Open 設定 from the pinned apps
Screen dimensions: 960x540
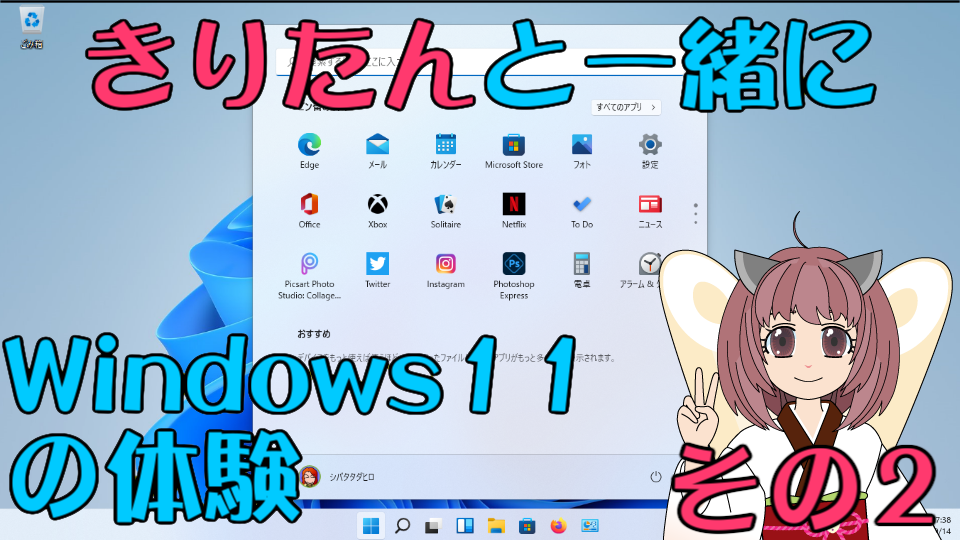pyautogui.click(x=650, y=151)
